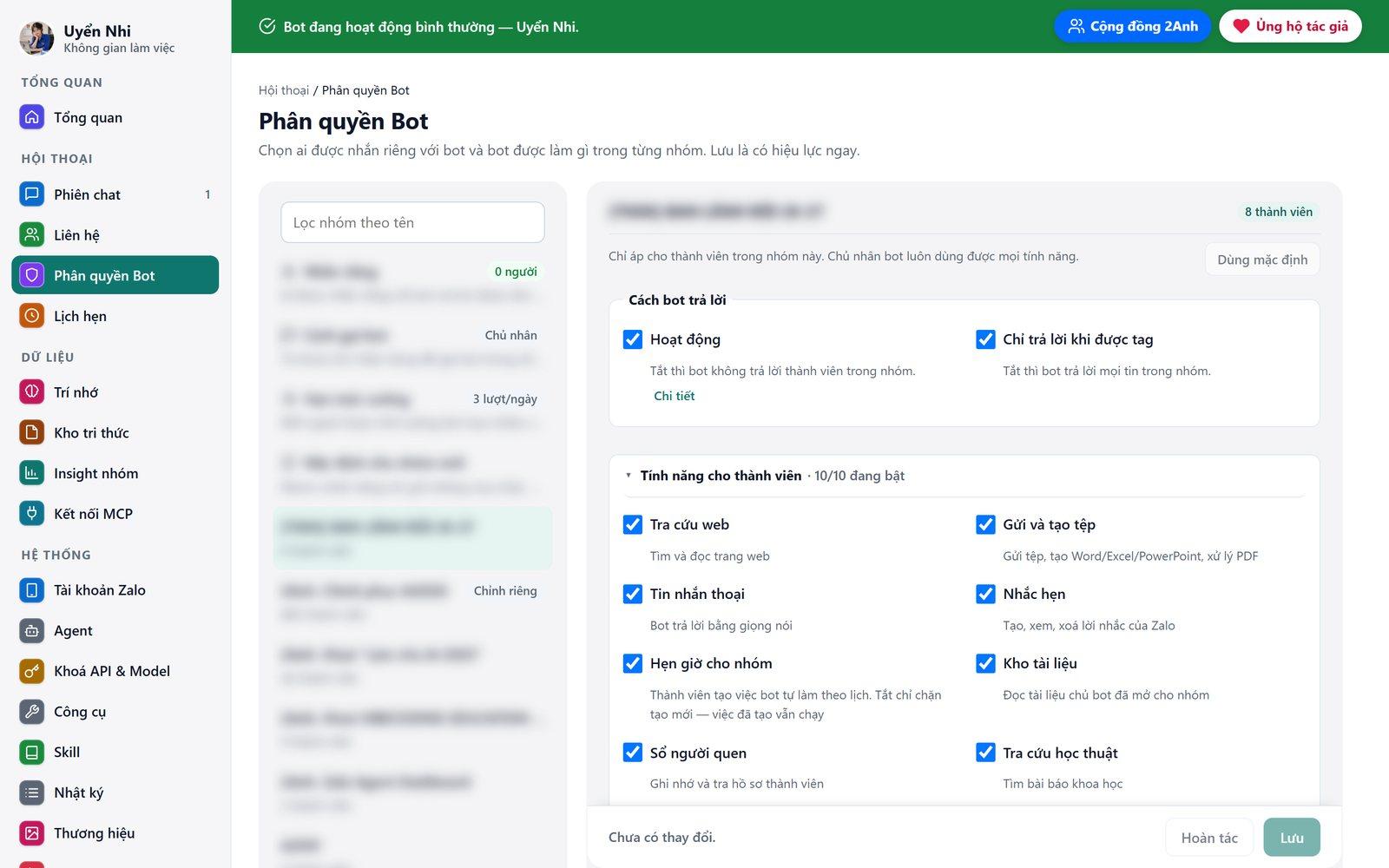Select the group row showing 0 người
Screen dimensions: 1389x868
(x=412, y=283)
